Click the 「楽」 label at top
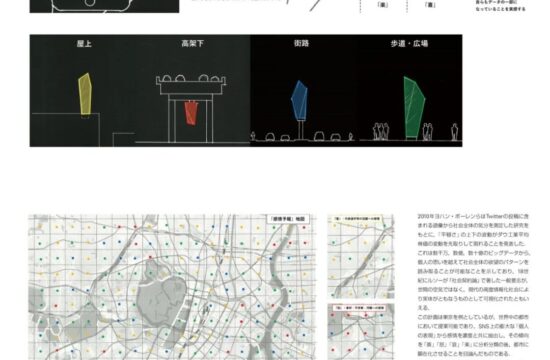 [x=382, y=5]
